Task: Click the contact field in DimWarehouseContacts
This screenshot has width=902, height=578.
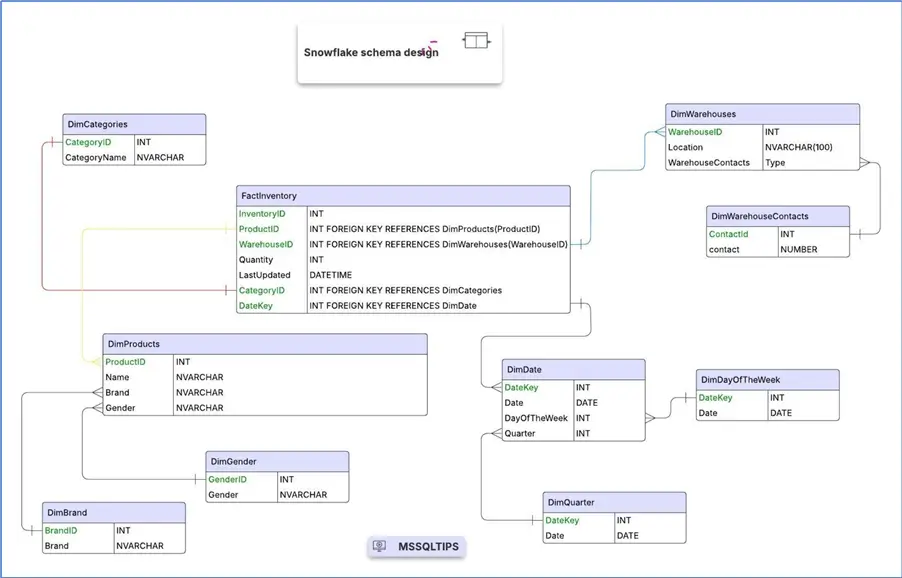Action: point(724,250)
